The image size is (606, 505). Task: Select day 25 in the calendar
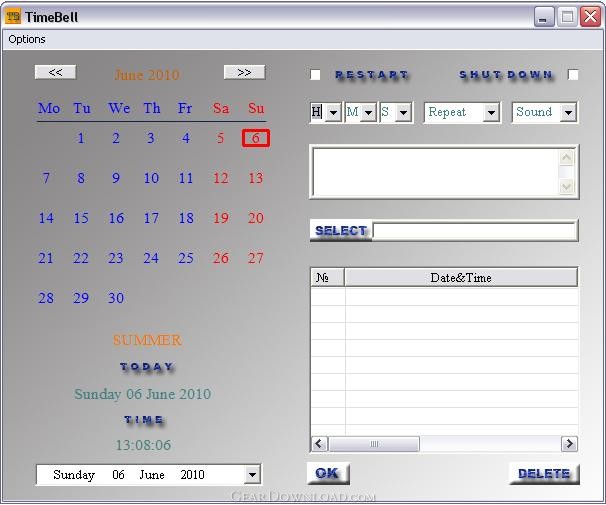pos(186,258)
